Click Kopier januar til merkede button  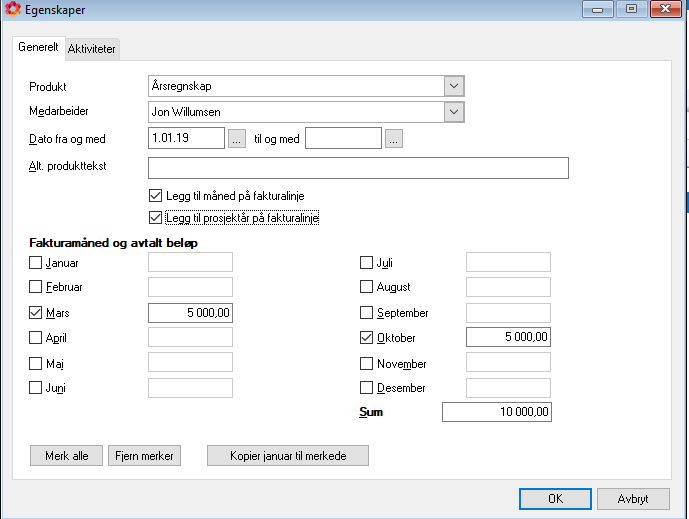pyautogui.click(x=288, y=456)
